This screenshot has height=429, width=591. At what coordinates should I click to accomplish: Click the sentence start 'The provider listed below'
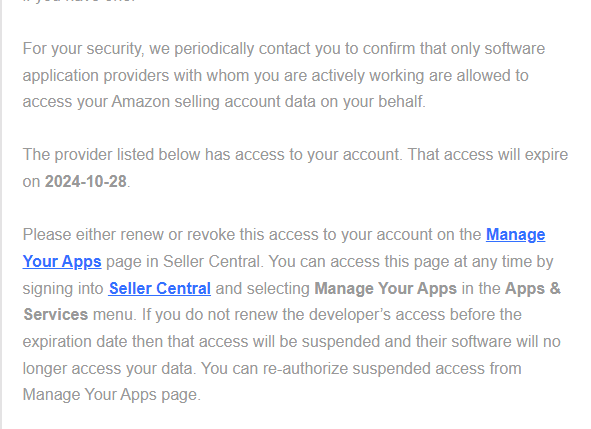coord(111,155)
